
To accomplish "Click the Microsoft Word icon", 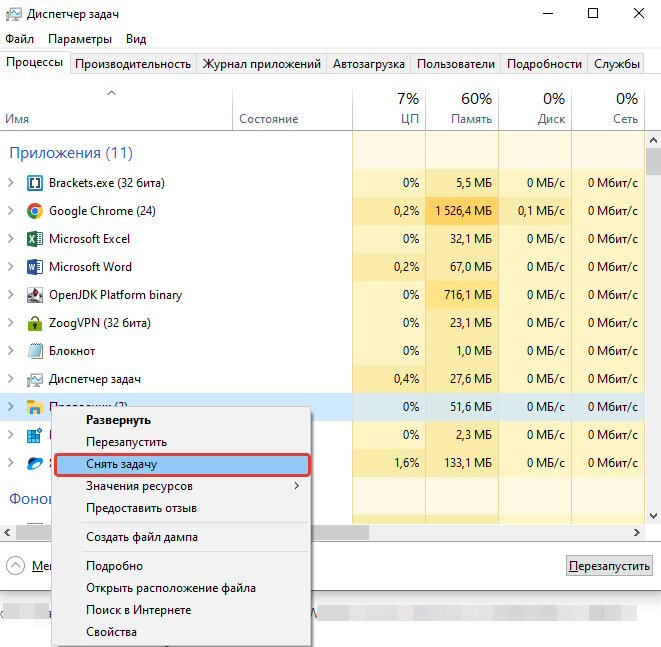I will click(x=35, y=267).
